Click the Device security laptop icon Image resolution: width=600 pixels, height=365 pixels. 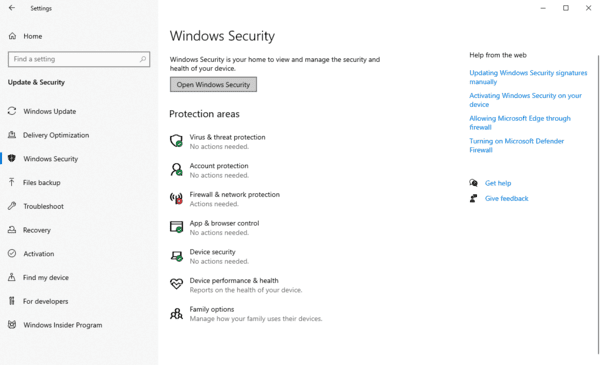(x=176, y=256)
